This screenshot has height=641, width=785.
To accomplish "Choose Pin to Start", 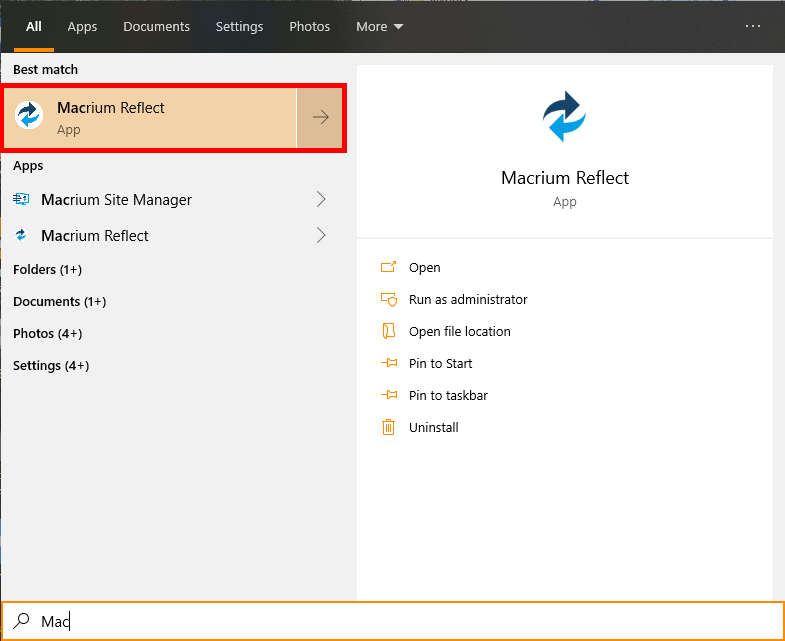I will [441, 364].
